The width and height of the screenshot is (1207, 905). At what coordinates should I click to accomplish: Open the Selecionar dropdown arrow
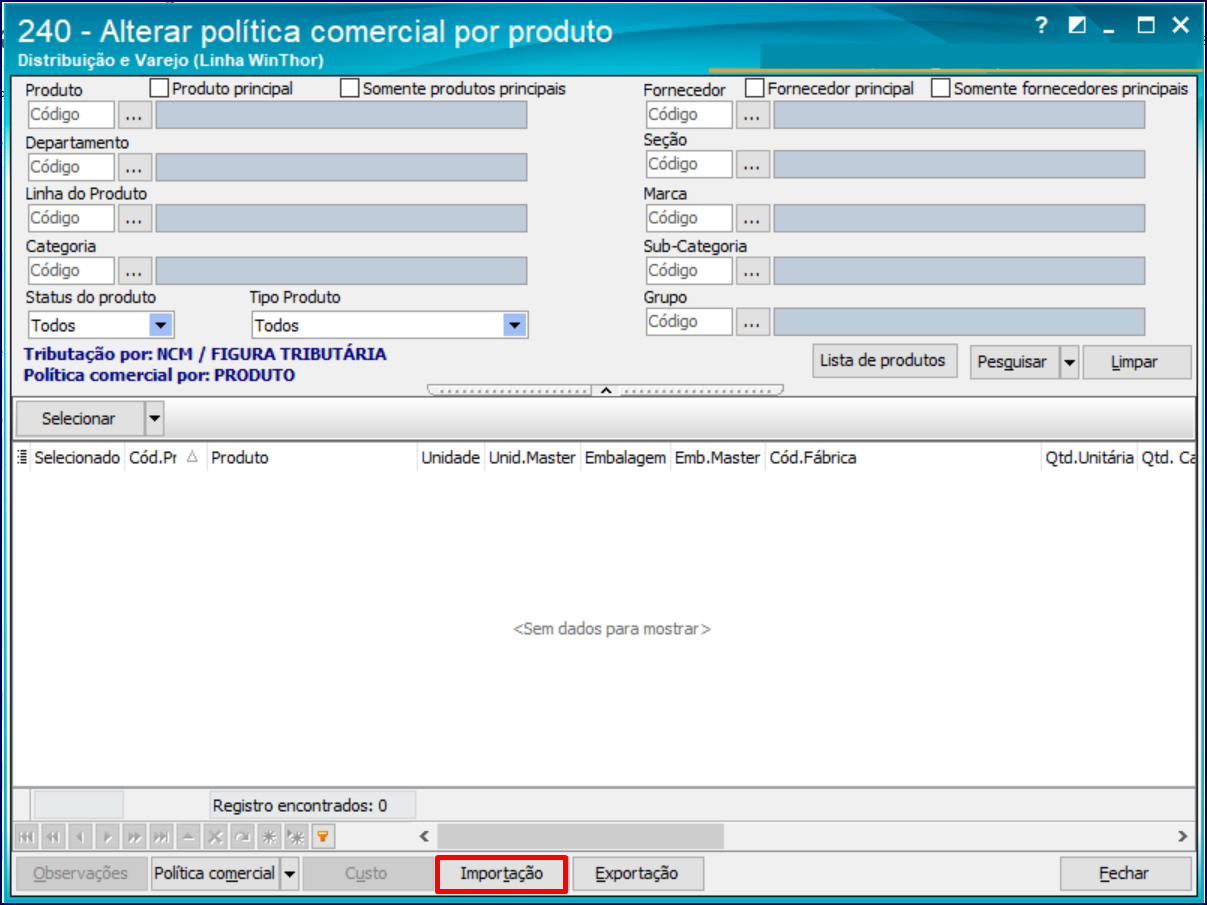click(154, 419)
